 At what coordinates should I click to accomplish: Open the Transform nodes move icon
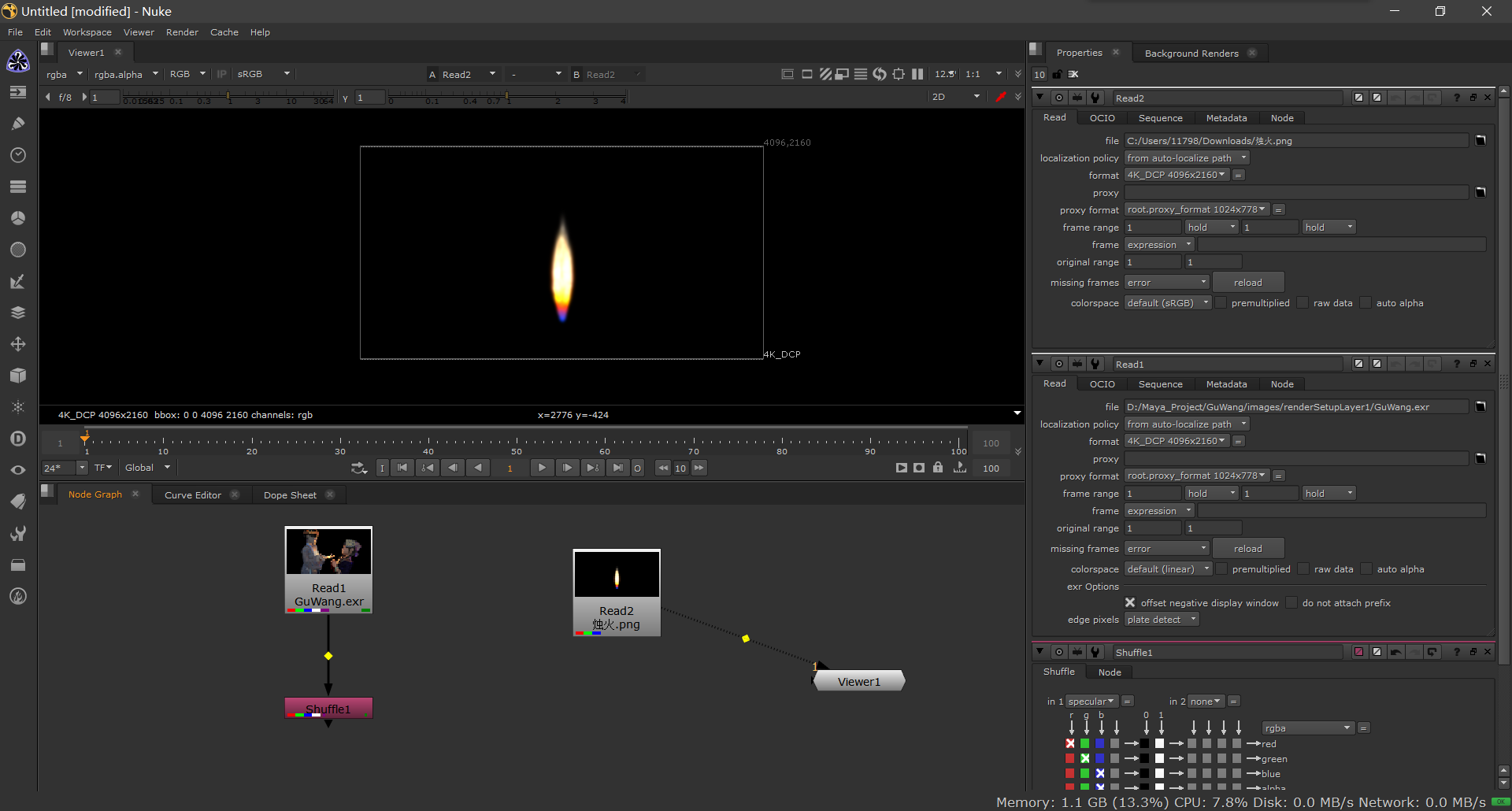coord(17,344)
